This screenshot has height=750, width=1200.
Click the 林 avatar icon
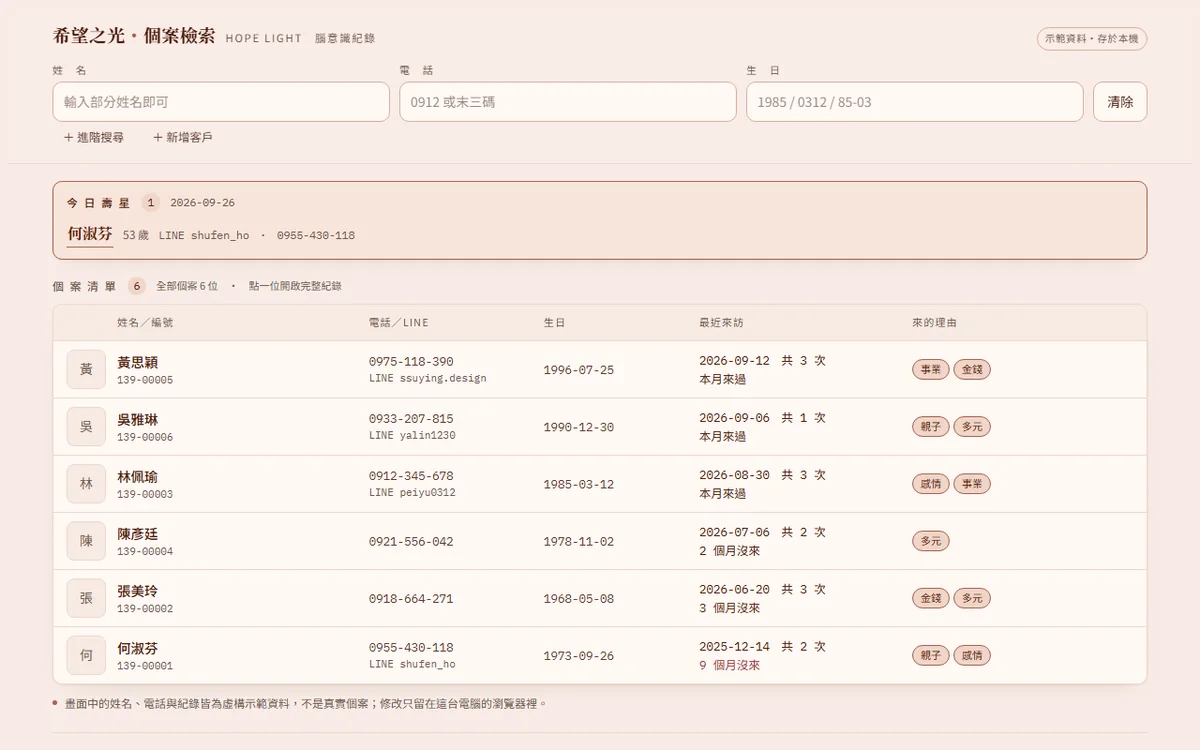pos(86,484)
